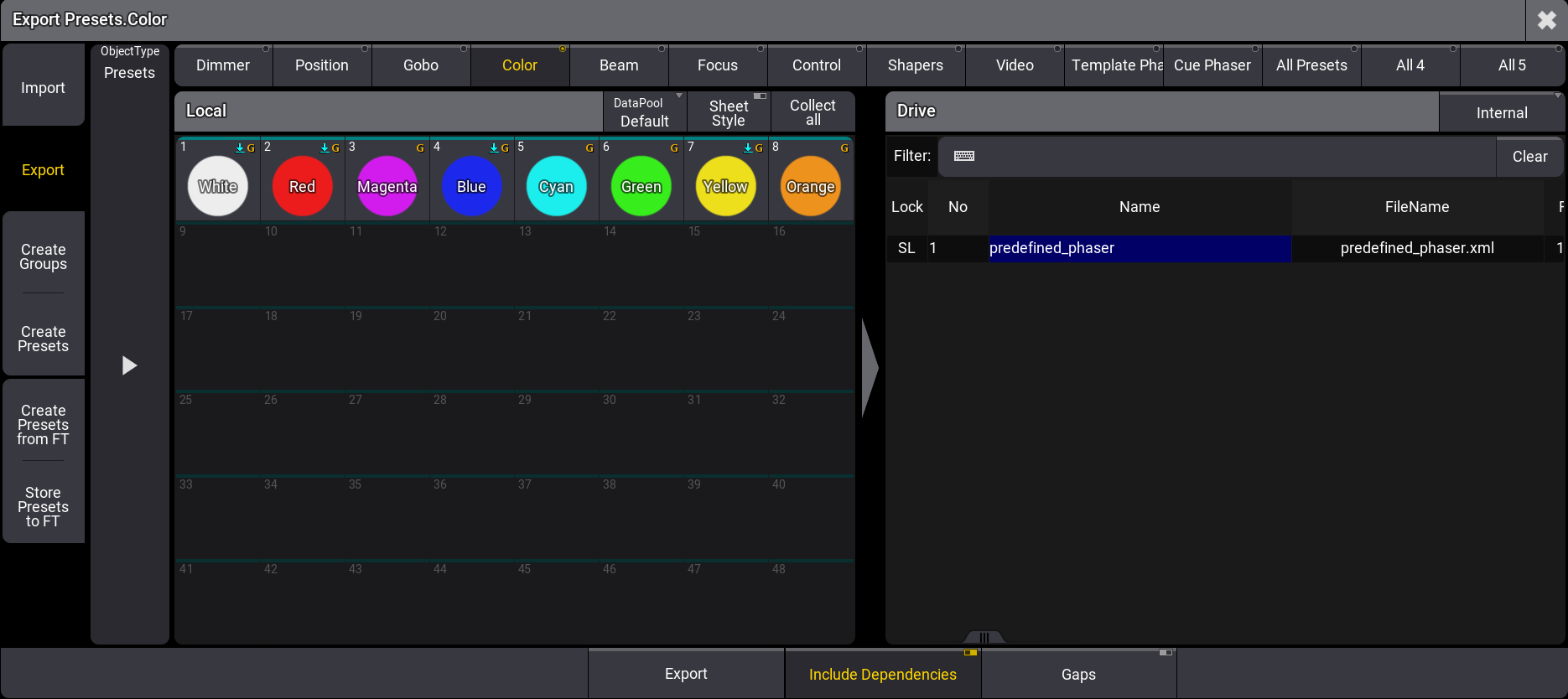Close the Export Presets window
The image size is (1568, 699).
[x=1546, y=20]
